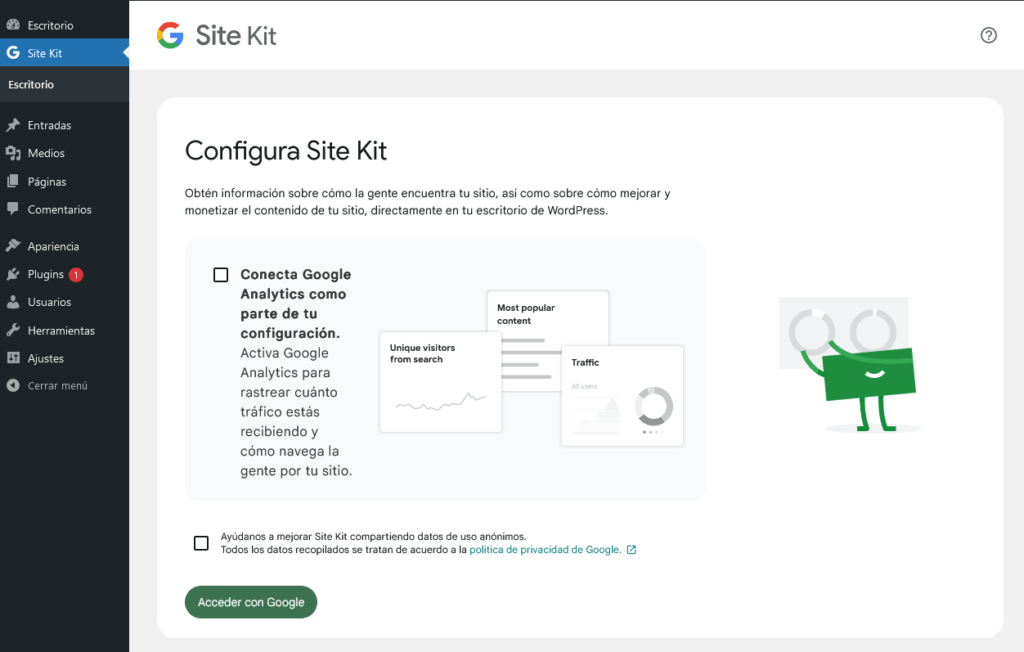
Task: Open the help question mark icon
Action: (989, 35)
